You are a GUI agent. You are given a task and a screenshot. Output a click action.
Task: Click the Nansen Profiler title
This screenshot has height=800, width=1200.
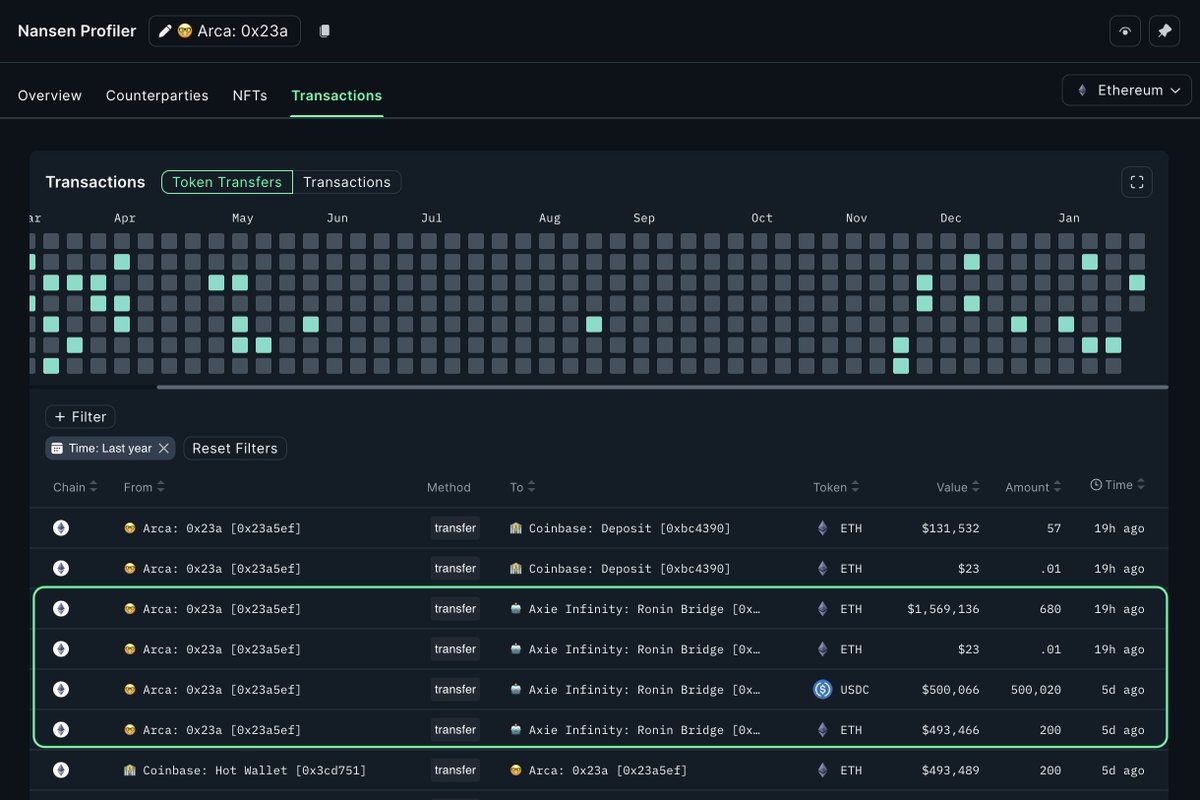coord(77,31)
